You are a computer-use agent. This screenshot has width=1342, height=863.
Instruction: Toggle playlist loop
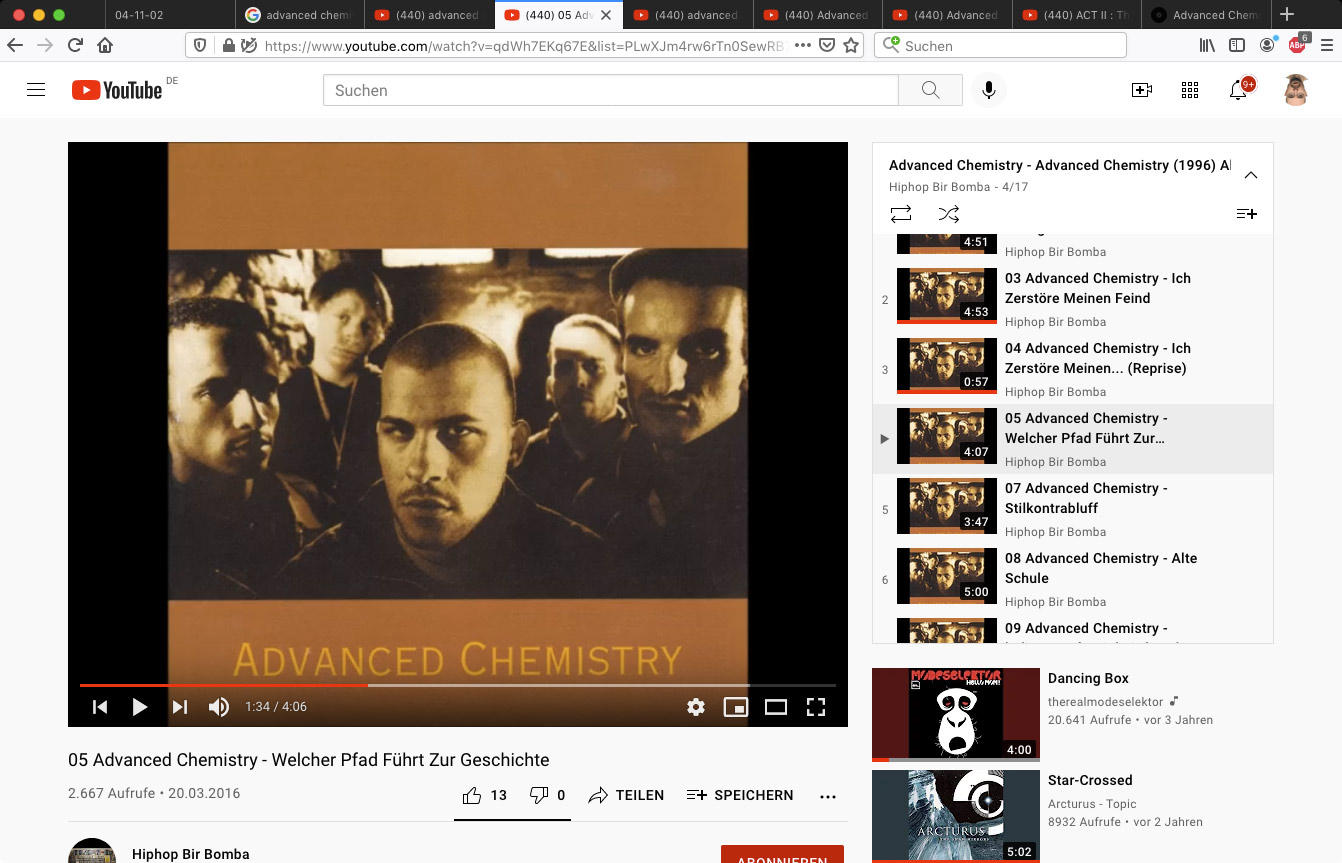(900, 214)
